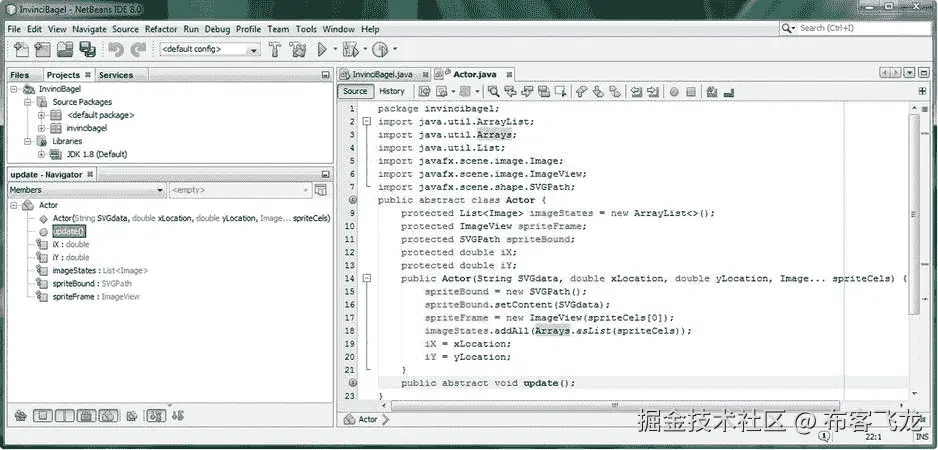Click the New Project toolbar icon
The image size is (938, 450).
click(42, 50)
